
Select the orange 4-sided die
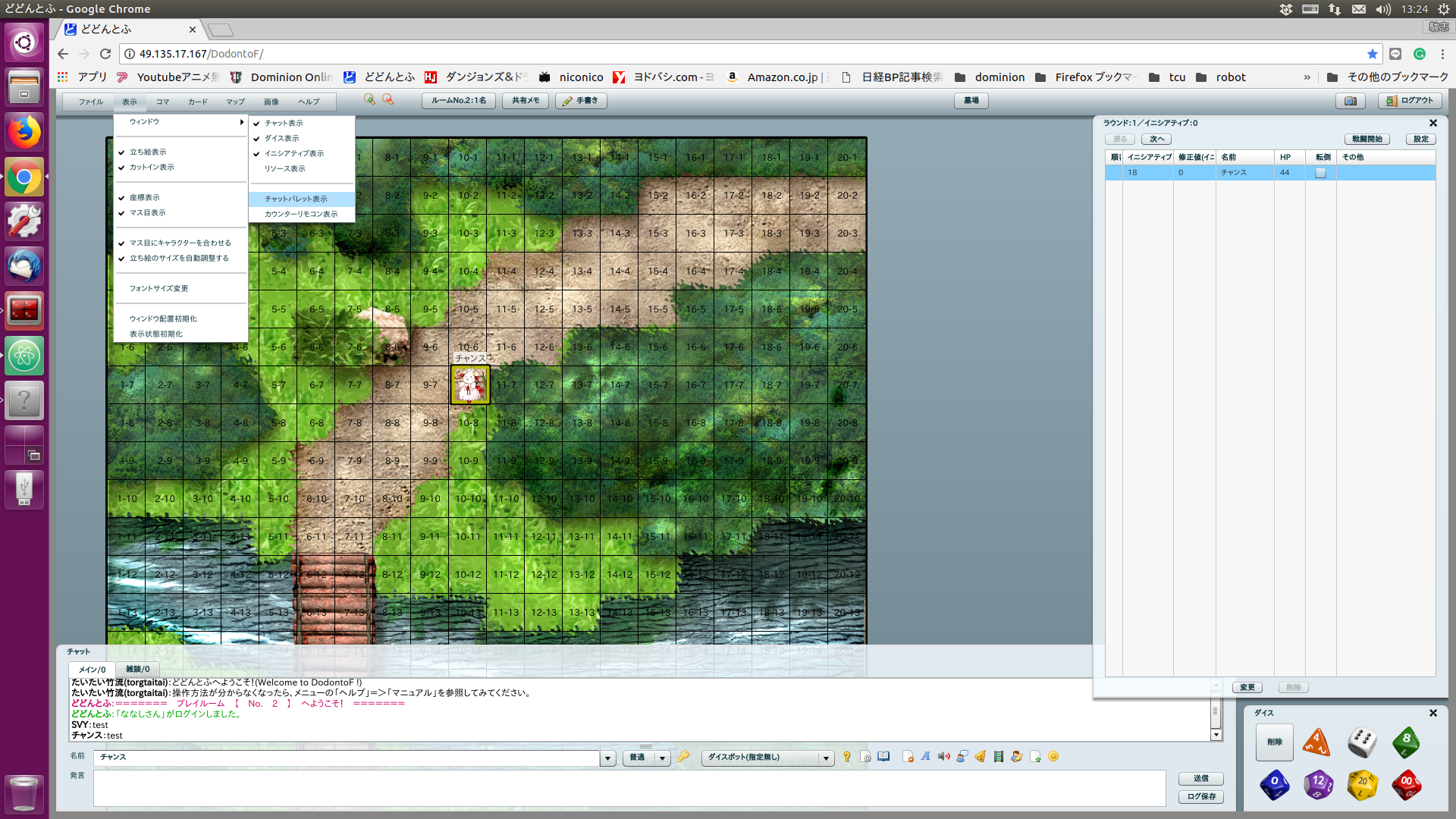[x=1316, y=742]
